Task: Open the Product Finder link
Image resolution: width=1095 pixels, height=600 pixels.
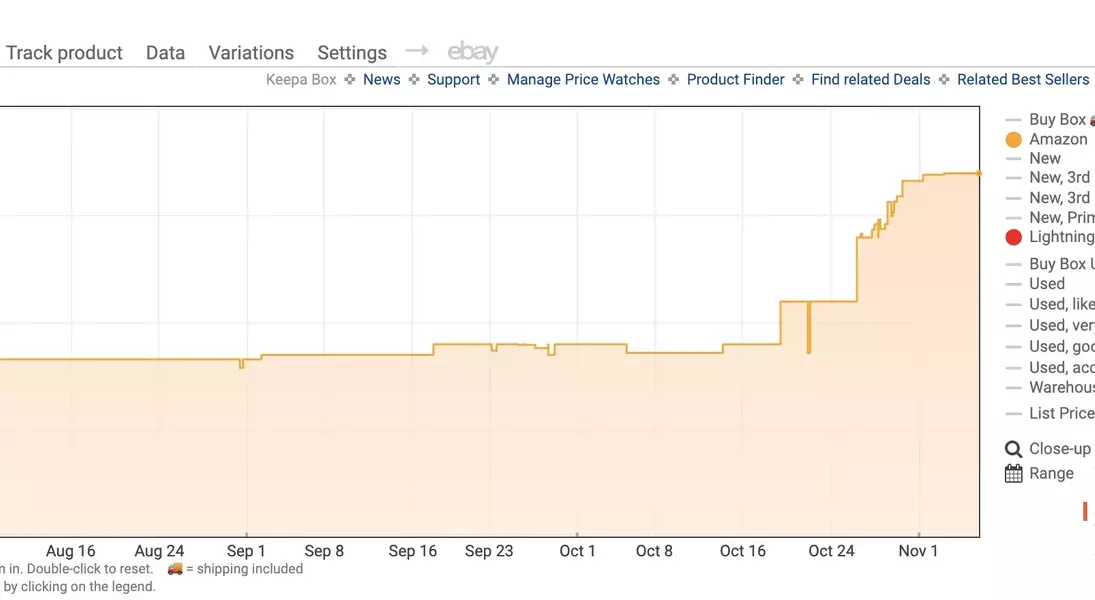Action: 735,80
